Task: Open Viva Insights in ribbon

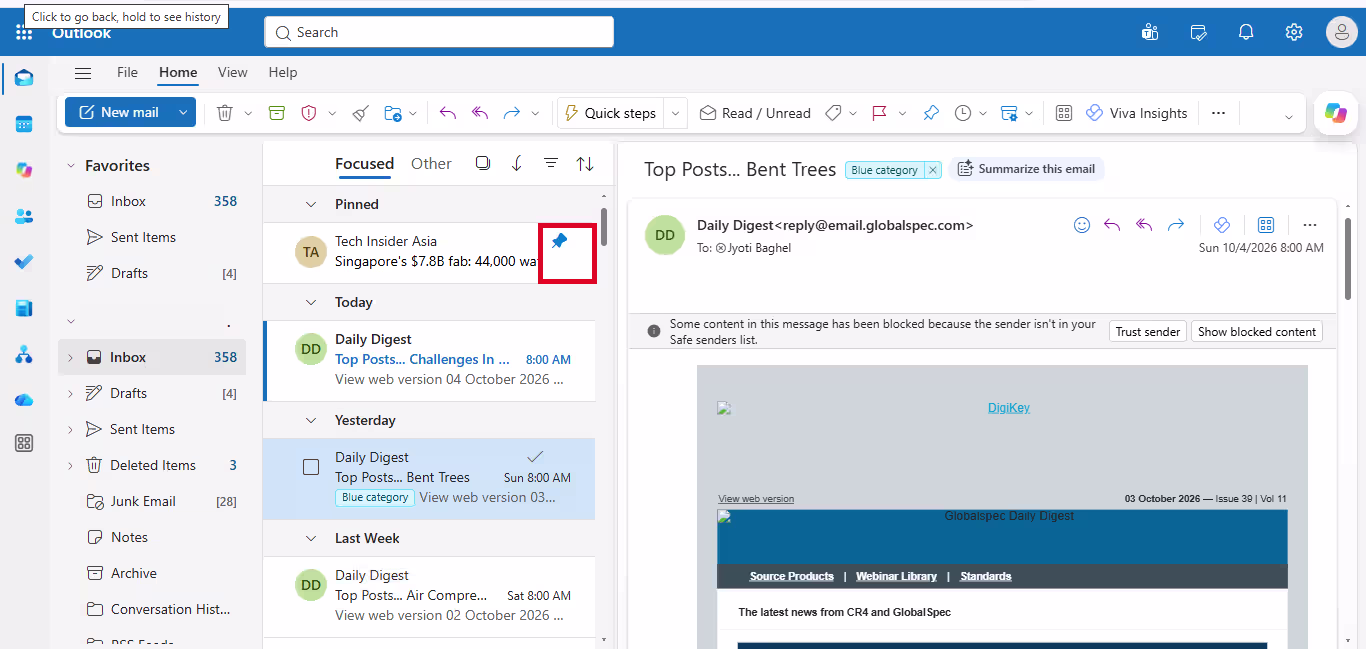Action: (1136, 113)
